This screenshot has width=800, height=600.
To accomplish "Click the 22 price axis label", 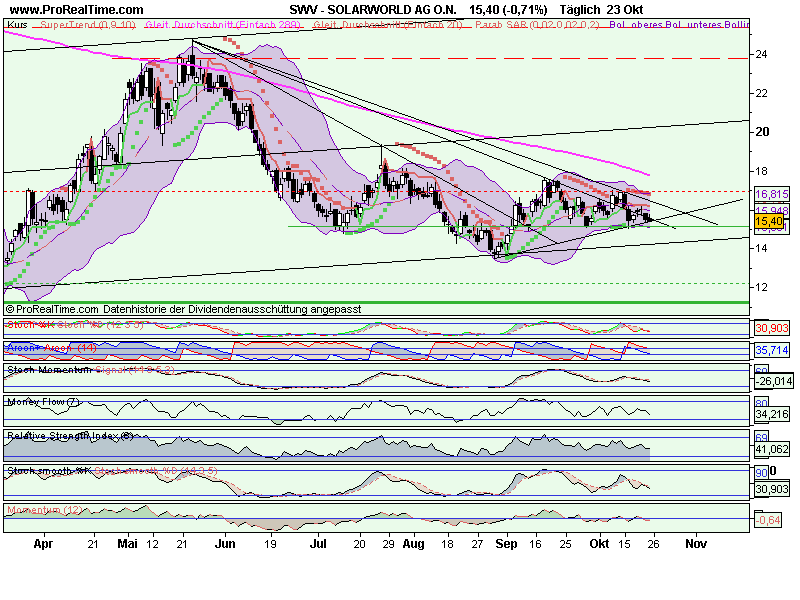I will click(761, 93).
